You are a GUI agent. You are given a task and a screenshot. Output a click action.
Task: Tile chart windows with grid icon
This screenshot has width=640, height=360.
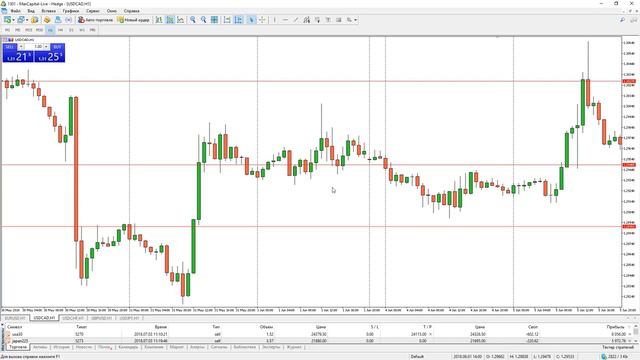214,20
